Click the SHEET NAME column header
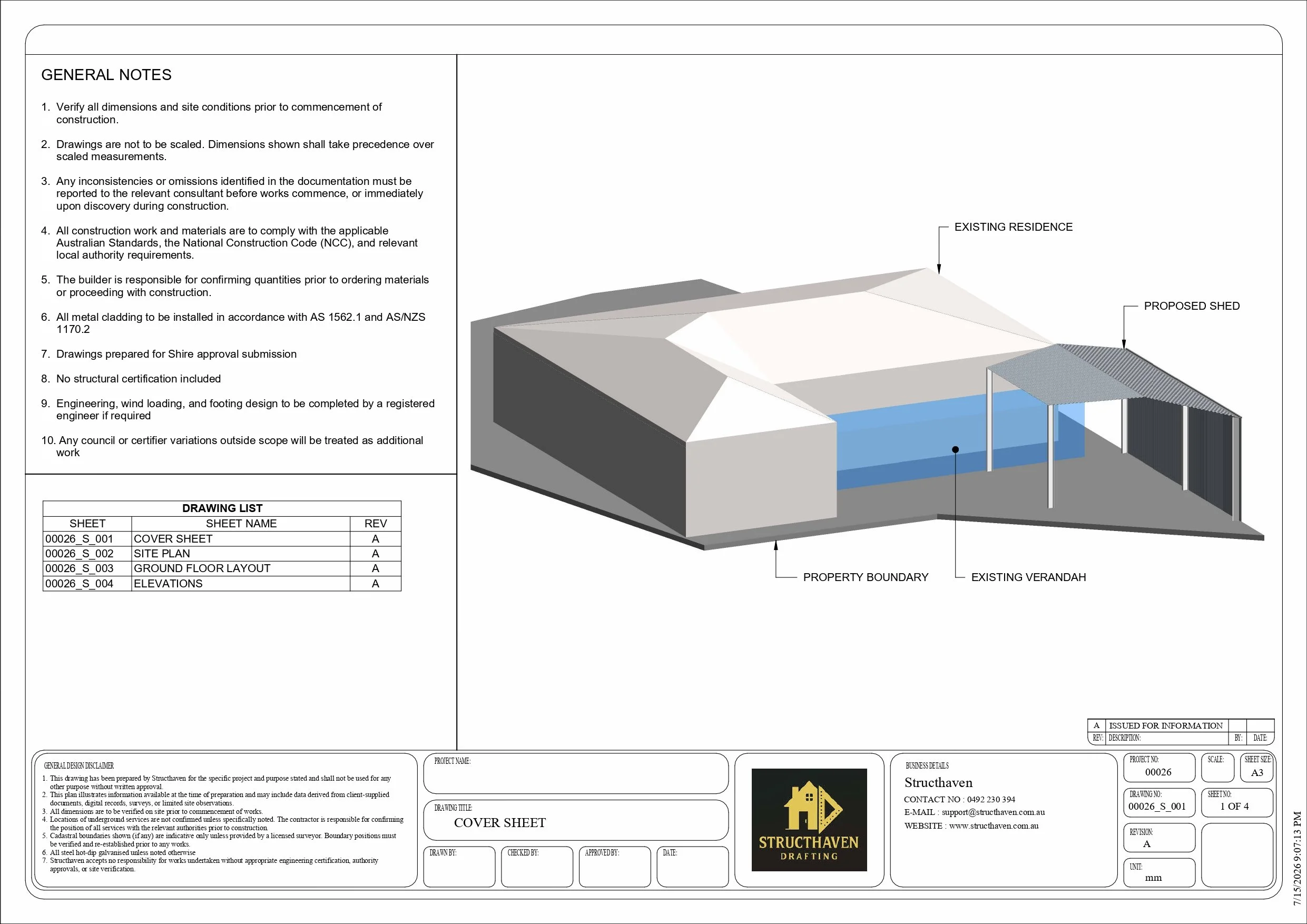Screen dimensions: 1307x924 241,523
